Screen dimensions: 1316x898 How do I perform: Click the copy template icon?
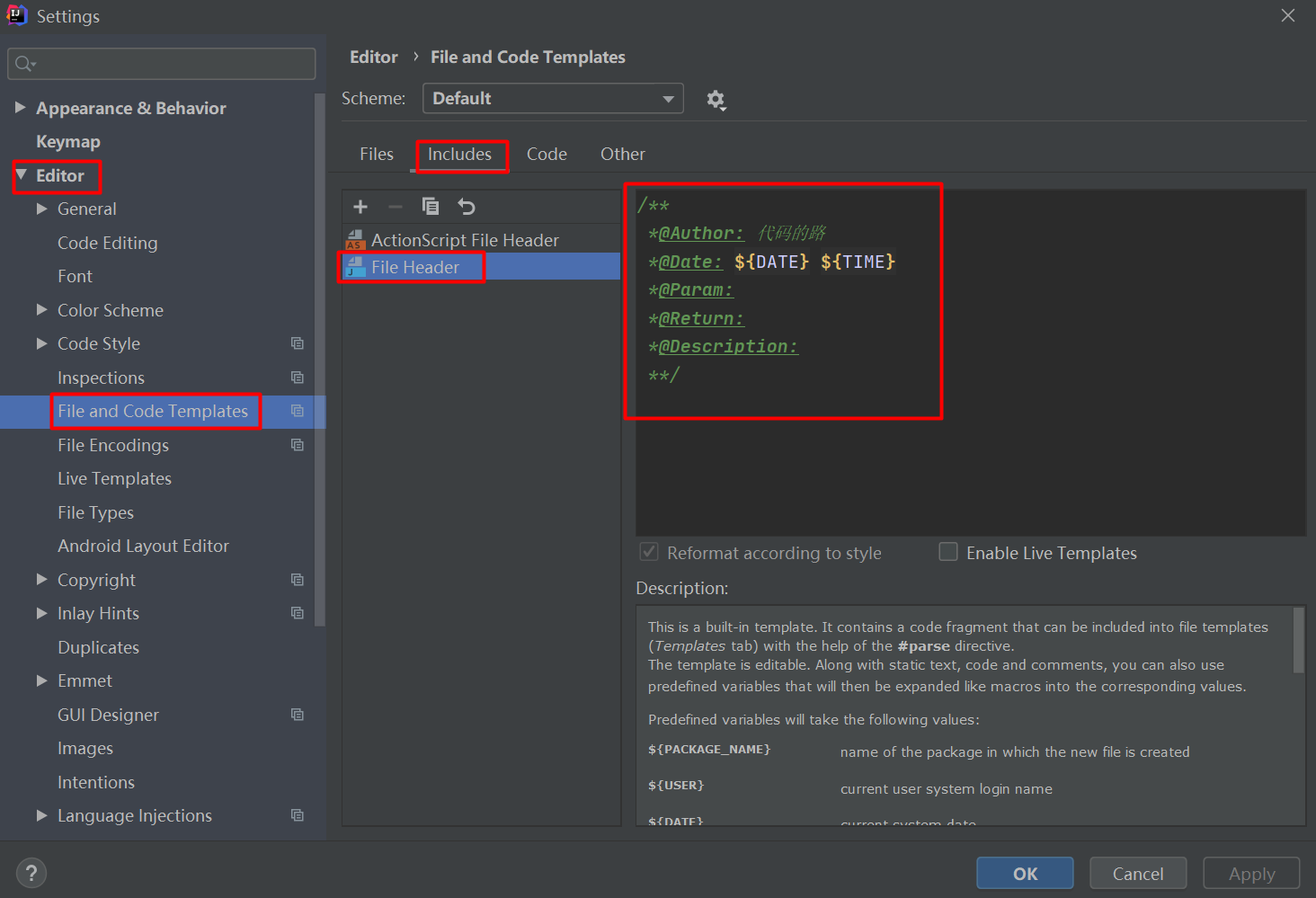point(431,207)
